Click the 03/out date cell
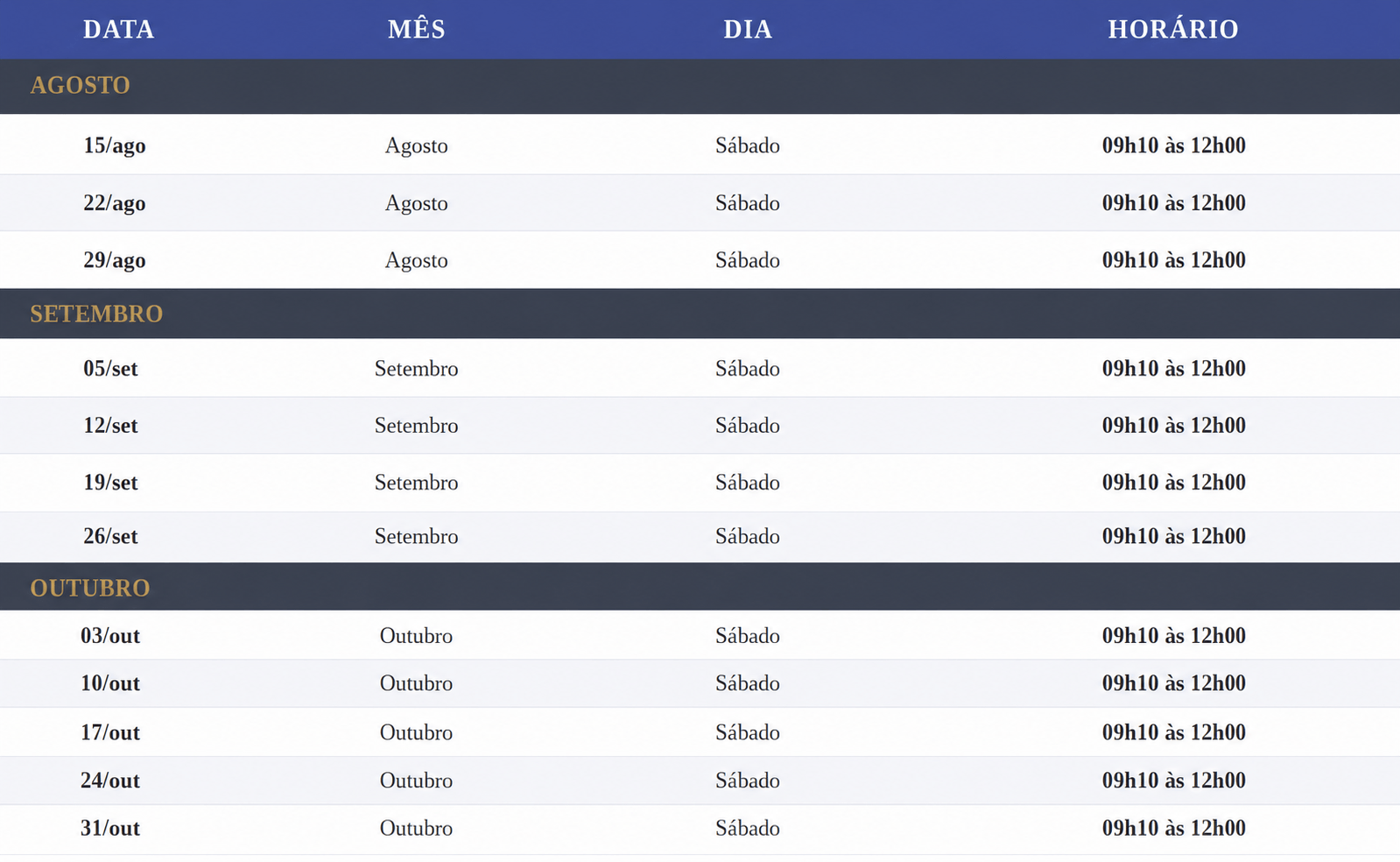Image resolution: width=1400 pixels, height=862 pixels. (x=110, y=636)
